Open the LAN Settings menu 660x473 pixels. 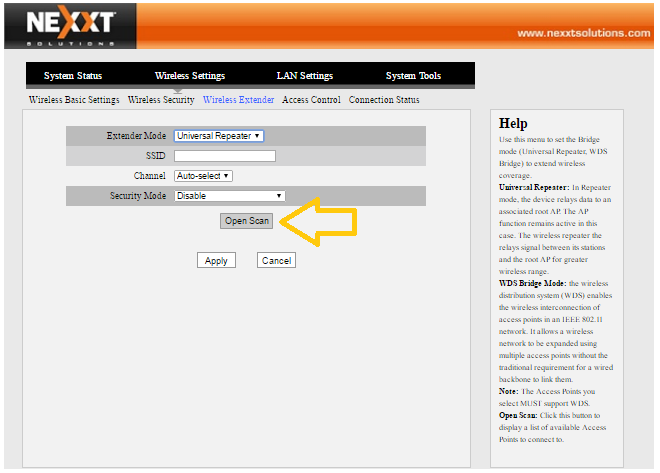coord(305,76)
